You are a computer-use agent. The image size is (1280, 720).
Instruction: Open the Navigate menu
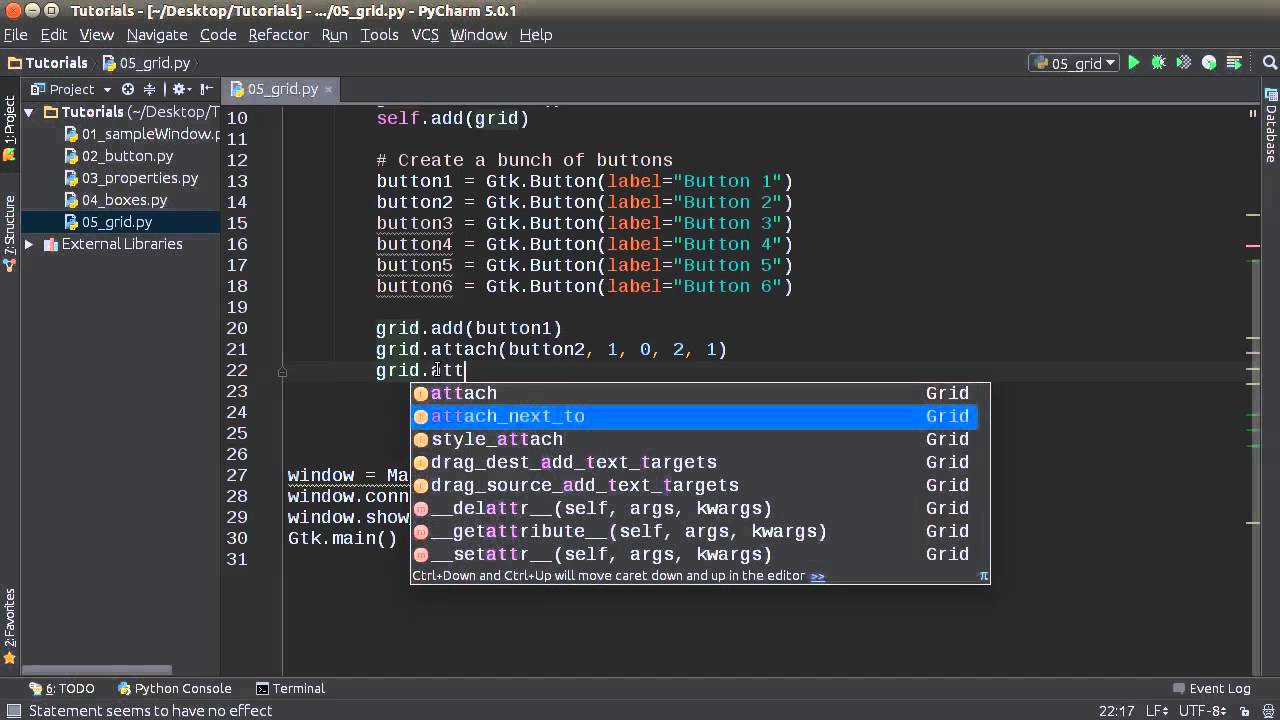[157, 34]
